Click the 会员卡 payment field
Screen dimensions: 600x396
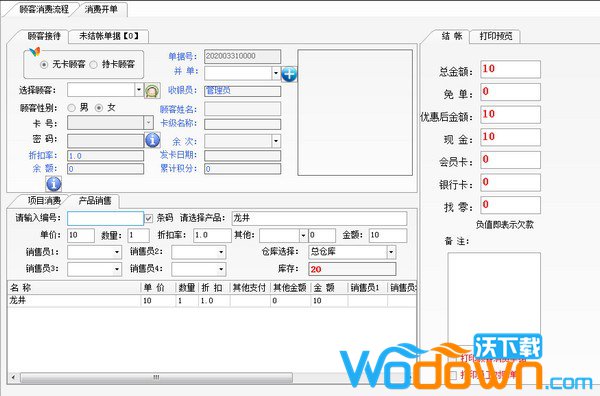tap(510, 160)
